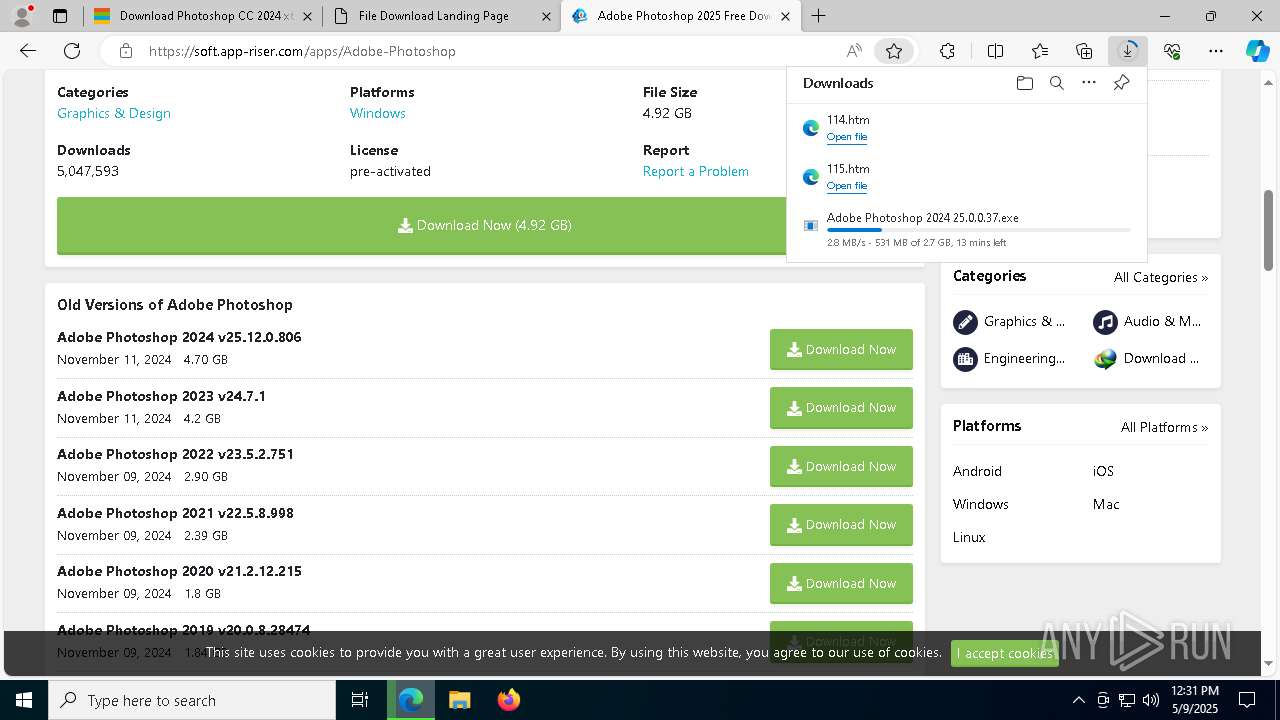The width and height of the screenshot is (1280, 720).
Task: Open file link under 115.htm
Action: (847, 186)
